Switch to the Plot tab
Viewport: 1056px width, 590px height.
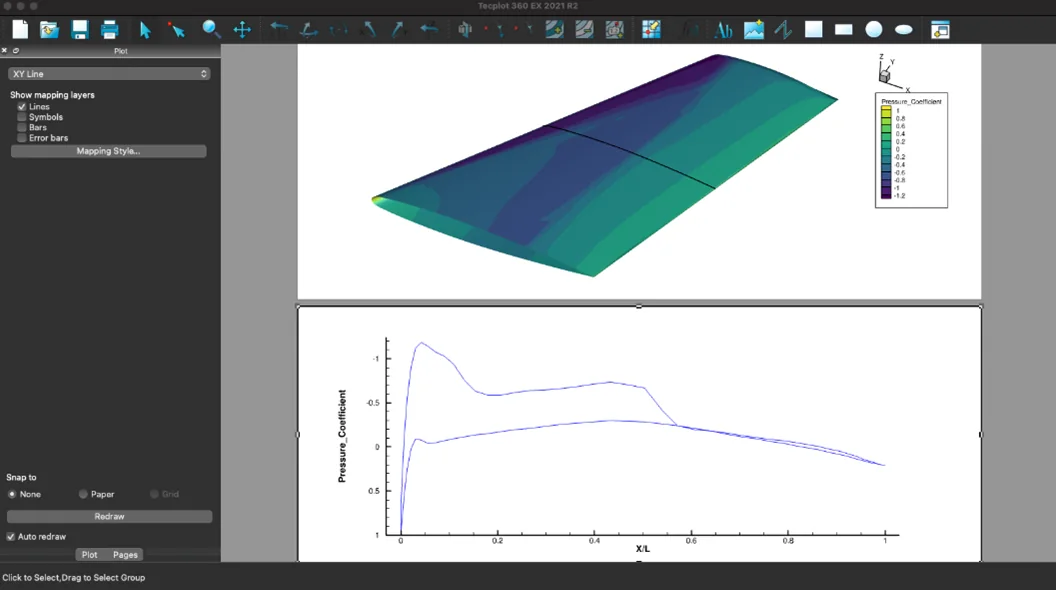pyautogui.click(x=90, y=555)
